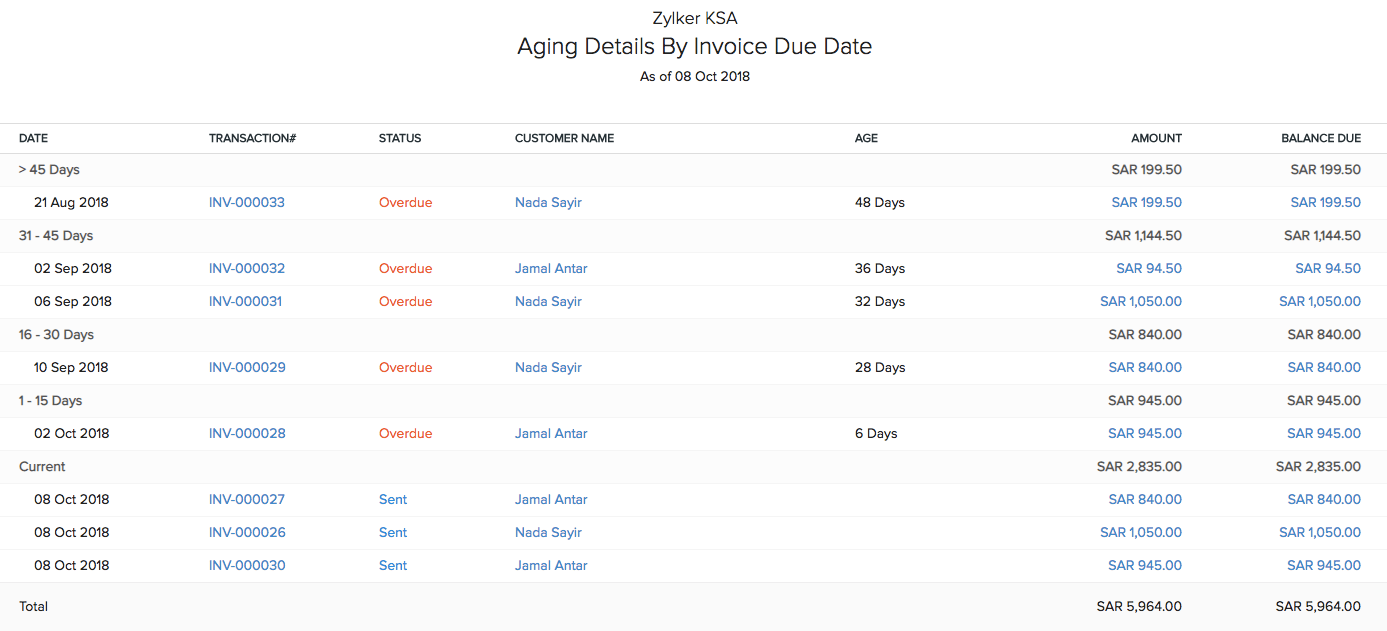Select the > 45 Days group row

click(x=49, y=169)
